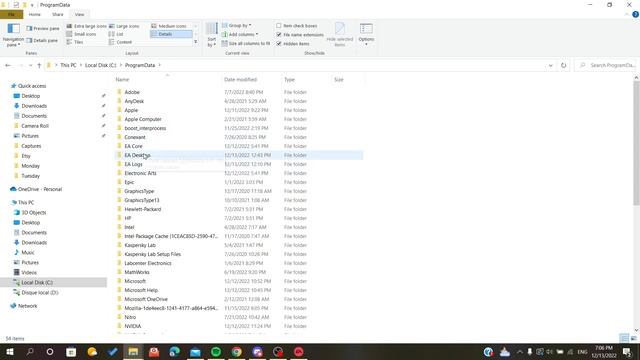Image resolution: width=640 pixels, height=360 pixels.
Task: Click Local Disk (C:) in address breadcrumb
Action: click(100, 65)
